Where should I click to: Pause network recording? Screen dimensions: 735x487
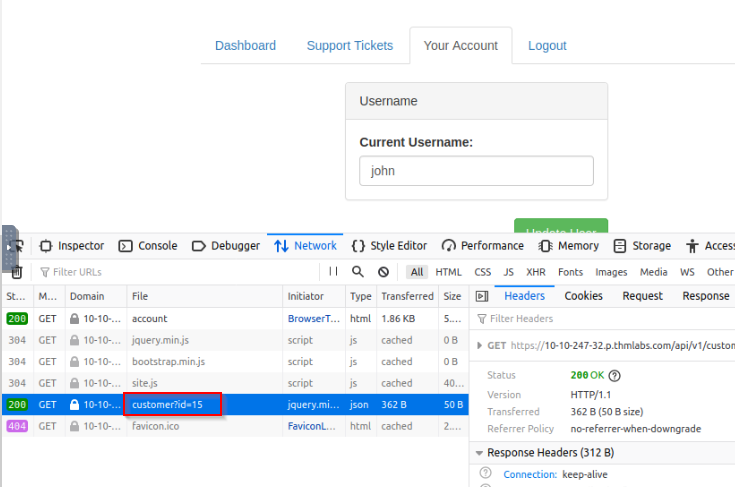333,271
